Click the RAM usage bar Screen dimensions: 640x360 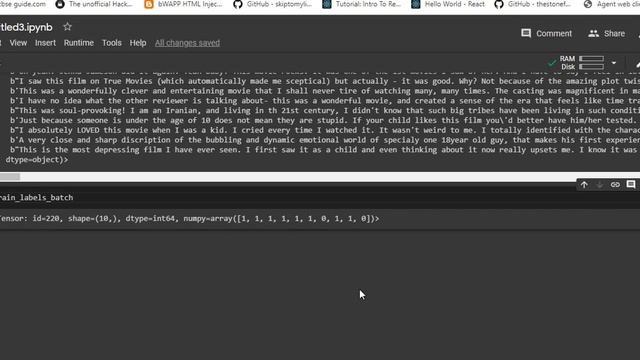(x=591, y=59)
